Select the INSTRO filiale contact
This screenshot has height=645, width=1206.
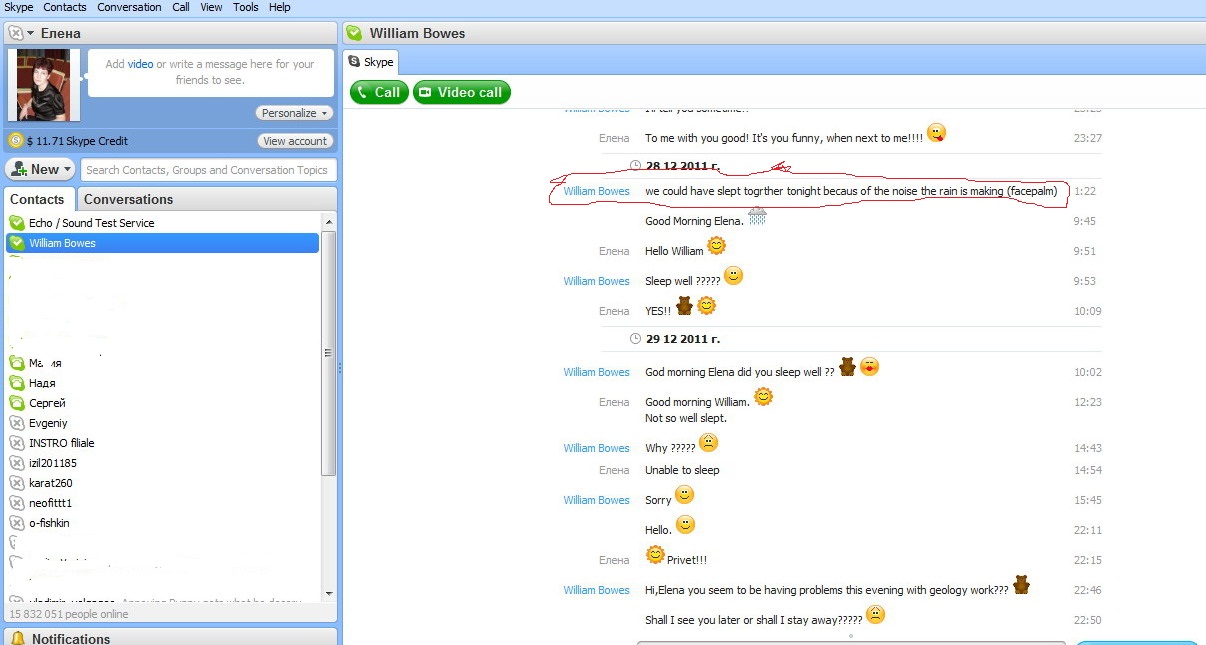coord(163,443)
